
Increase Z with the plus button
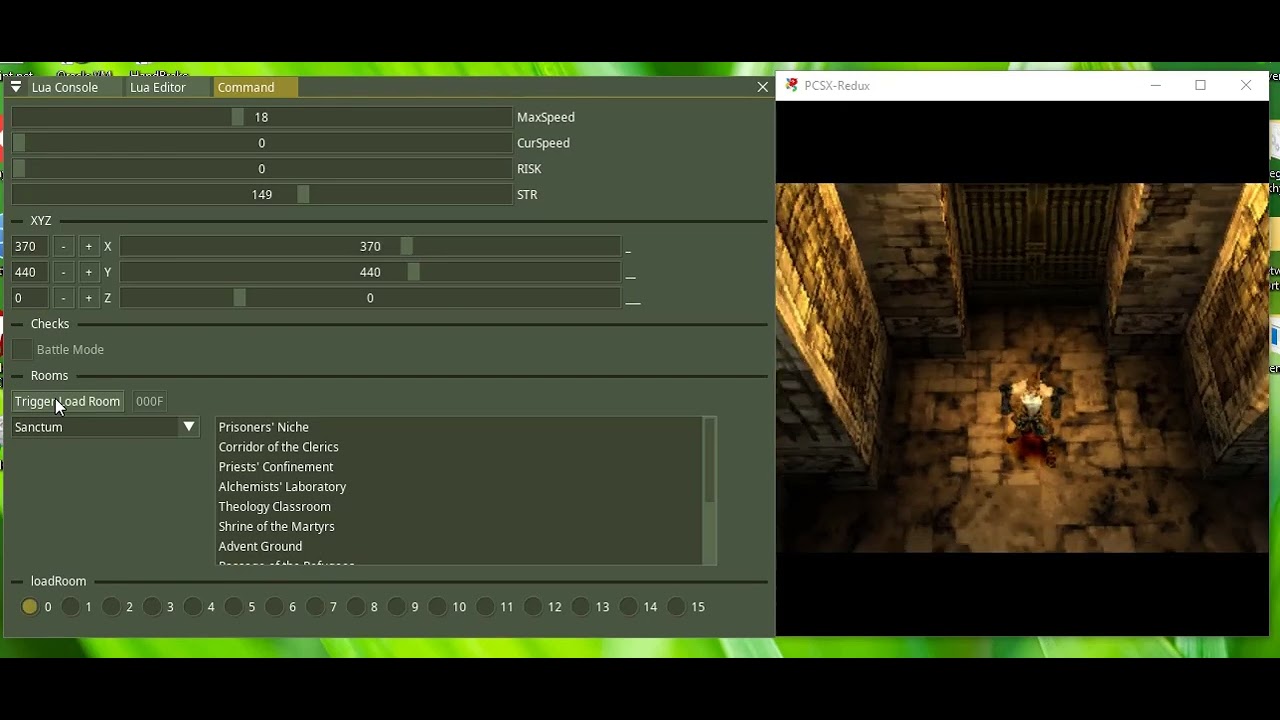88,298
